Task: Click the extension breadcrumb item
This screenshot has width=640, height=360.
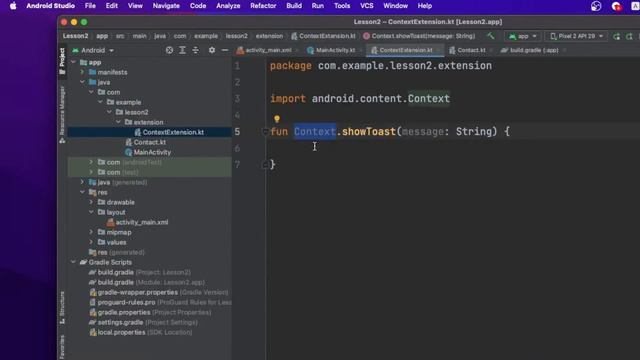Action: click(x=269, y=36)
